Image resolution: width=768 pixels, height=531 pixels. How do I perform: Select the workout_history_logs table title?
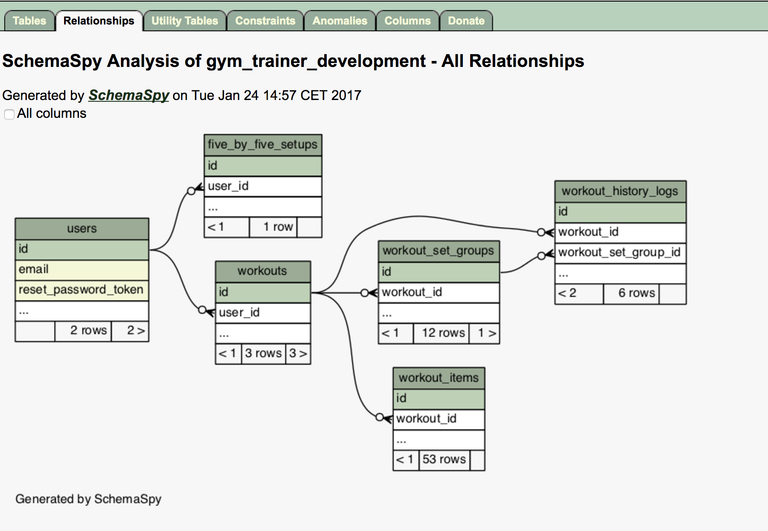click(620, 191)
